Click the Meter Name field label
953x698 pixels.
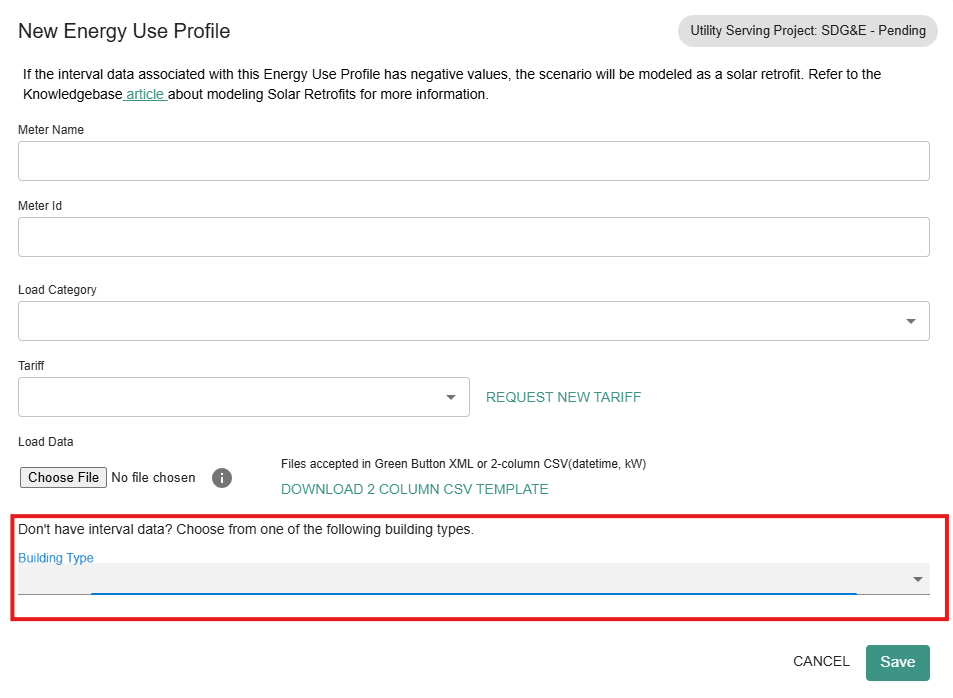coord(51,130)
